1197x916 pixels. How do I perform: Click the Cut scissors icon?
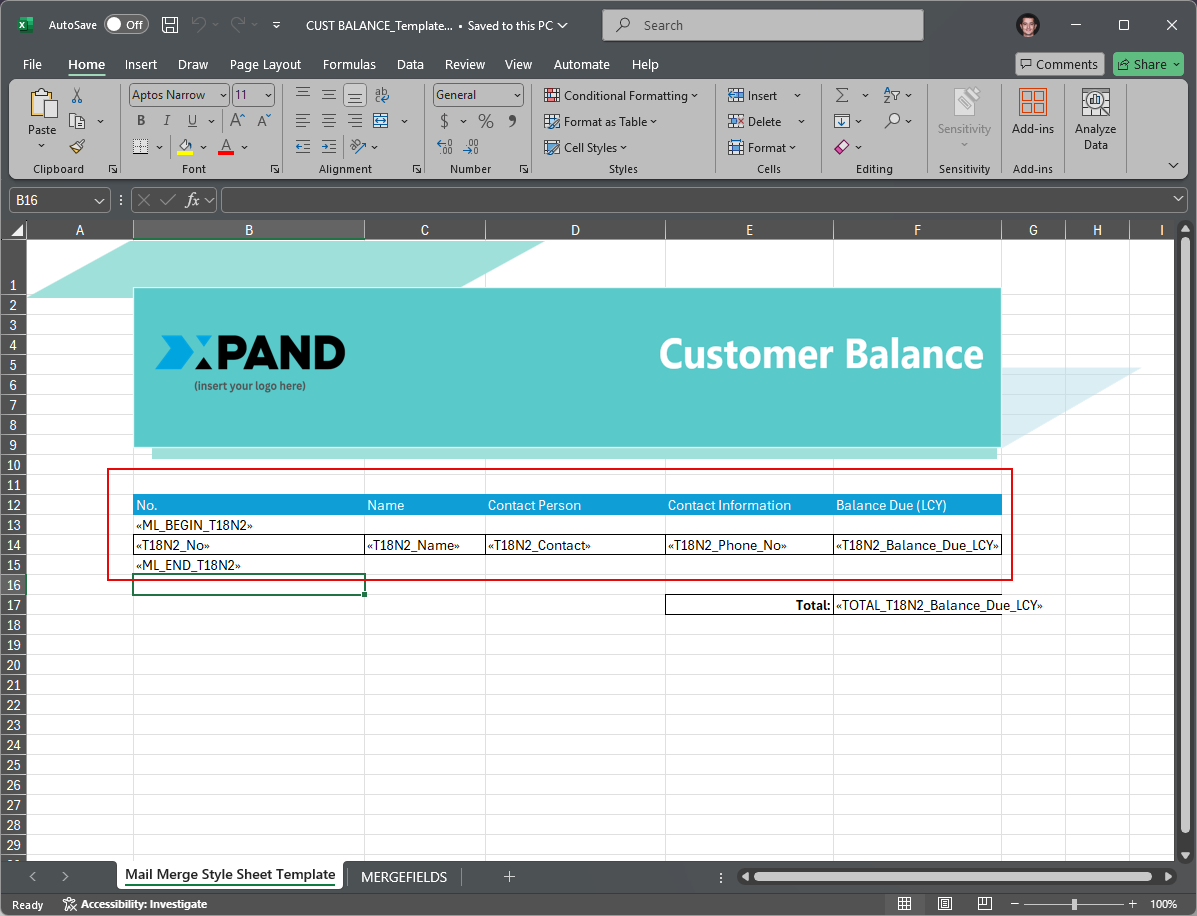77,96
